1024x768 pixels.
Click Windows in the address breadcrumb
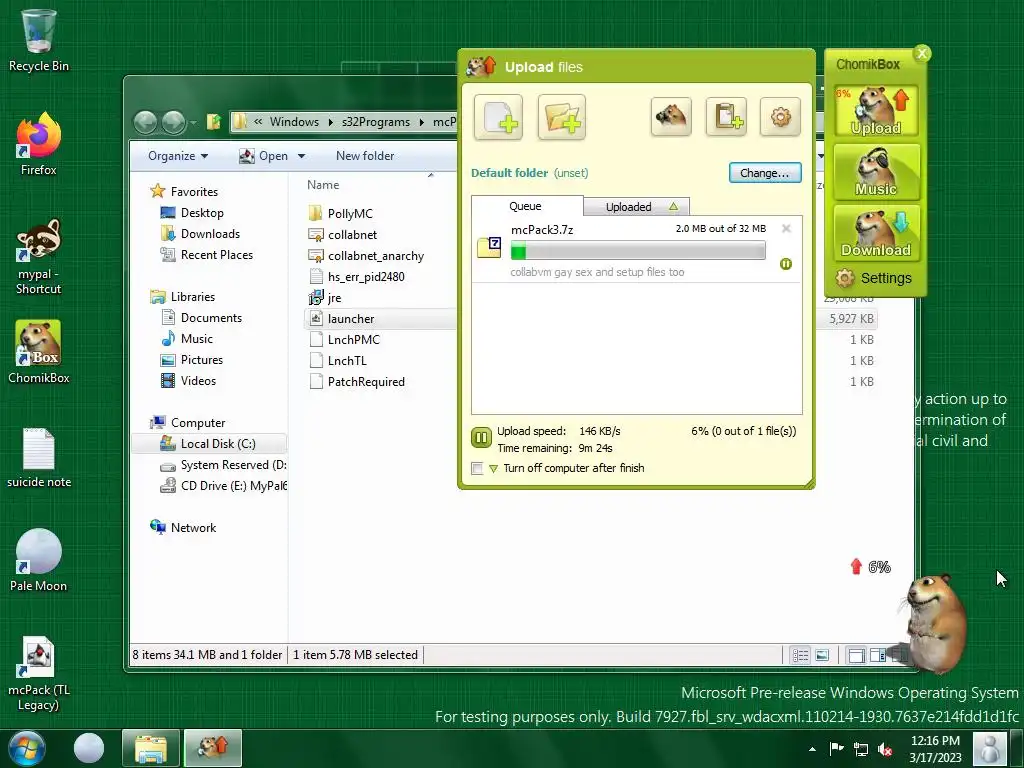pyautogui.click(x=295, y=122)
